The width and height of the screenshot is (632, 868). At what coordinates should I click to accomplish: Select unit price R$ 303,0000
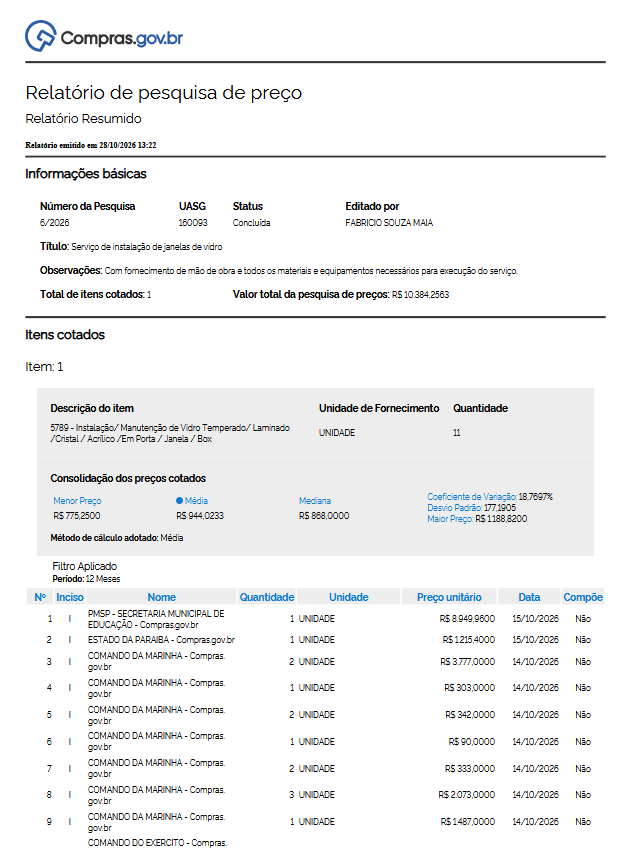tap(470, 688)
